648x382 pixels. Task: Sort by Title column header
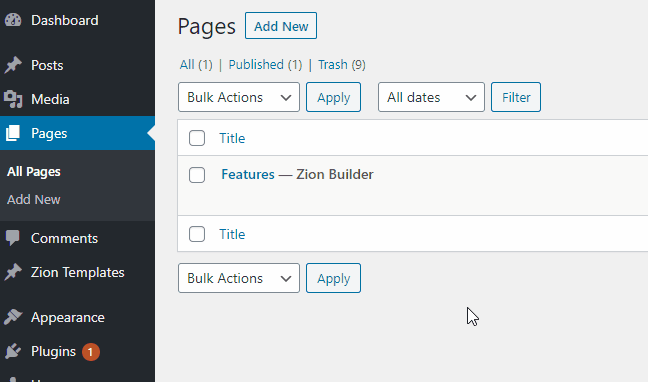[x=232, y=138]
